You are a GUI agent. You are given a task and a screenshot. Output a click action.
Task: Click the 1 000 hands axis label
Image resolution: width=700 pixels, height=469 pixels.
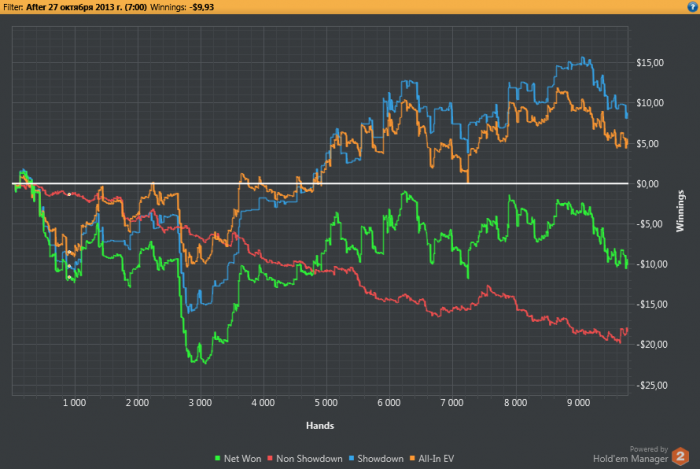pos(74,403)
